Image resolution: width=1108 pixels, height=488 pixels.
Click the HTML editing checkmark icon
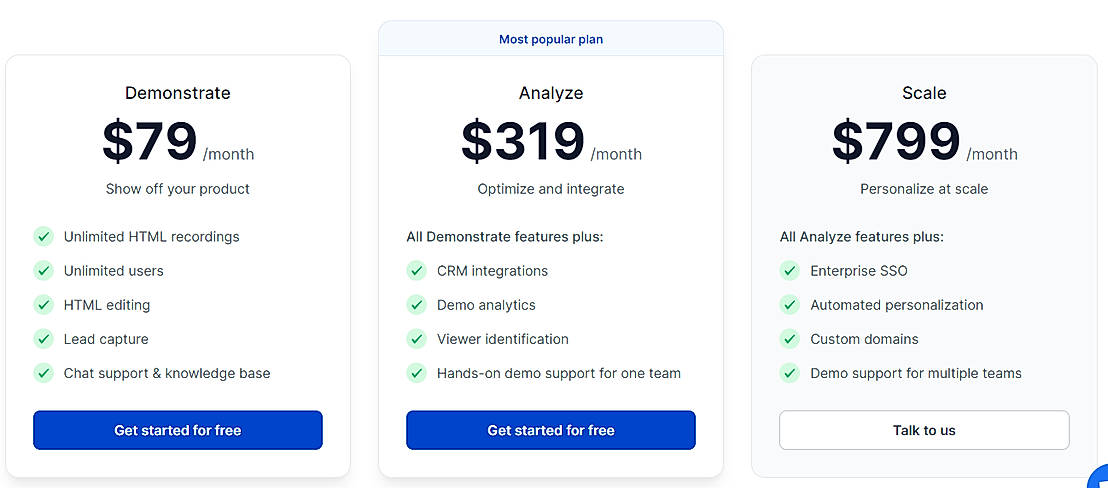pyautogui.click(x=44, y=305)
